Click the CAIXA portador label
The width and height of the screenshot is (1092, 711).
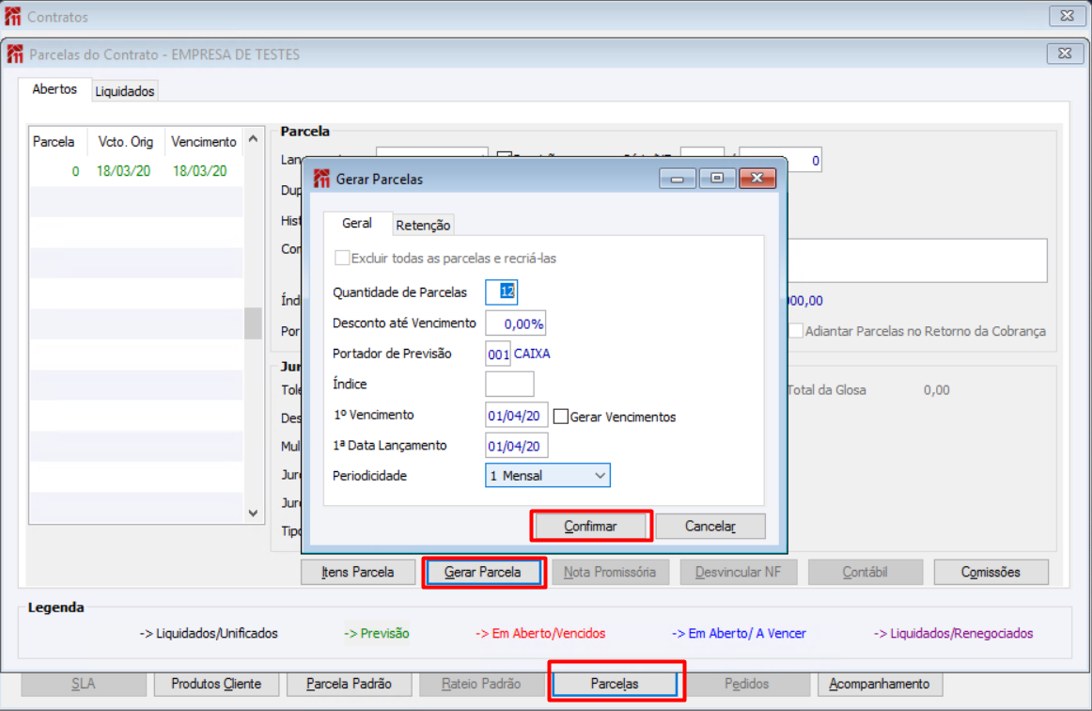pyautogui.click(x=532, y=354)
